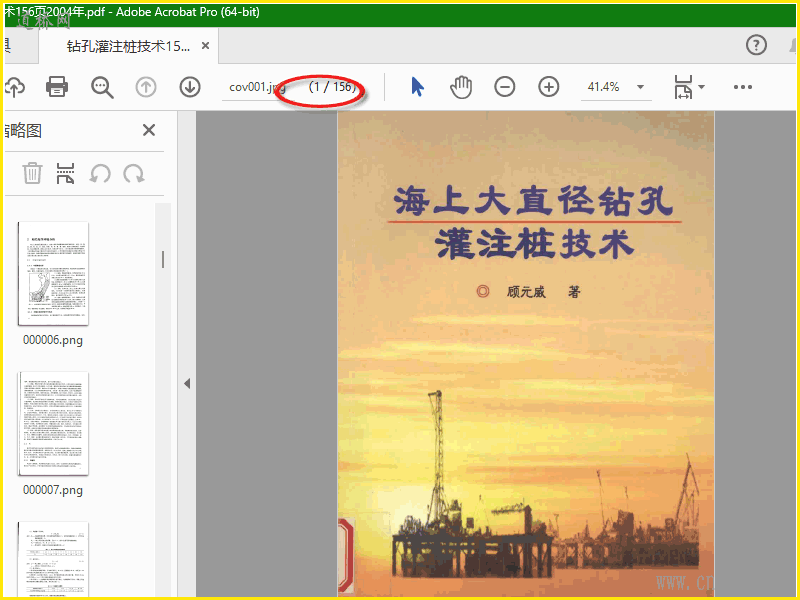The image size is (800, 600).
Task: Go to previous page arrow
Action: [146, 87]
